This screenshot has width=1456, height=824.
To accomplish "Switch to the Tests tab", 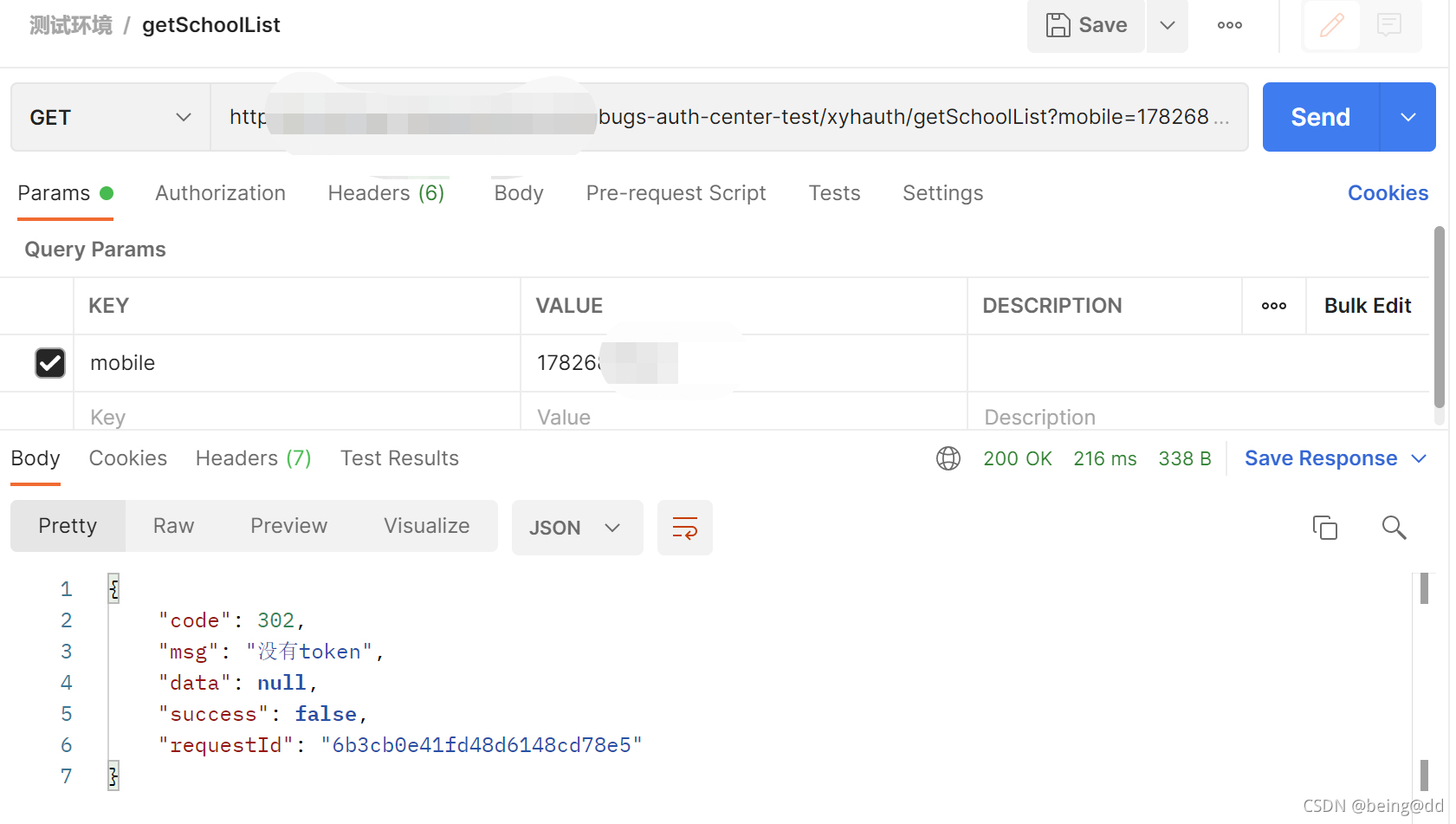I will 833,192.
